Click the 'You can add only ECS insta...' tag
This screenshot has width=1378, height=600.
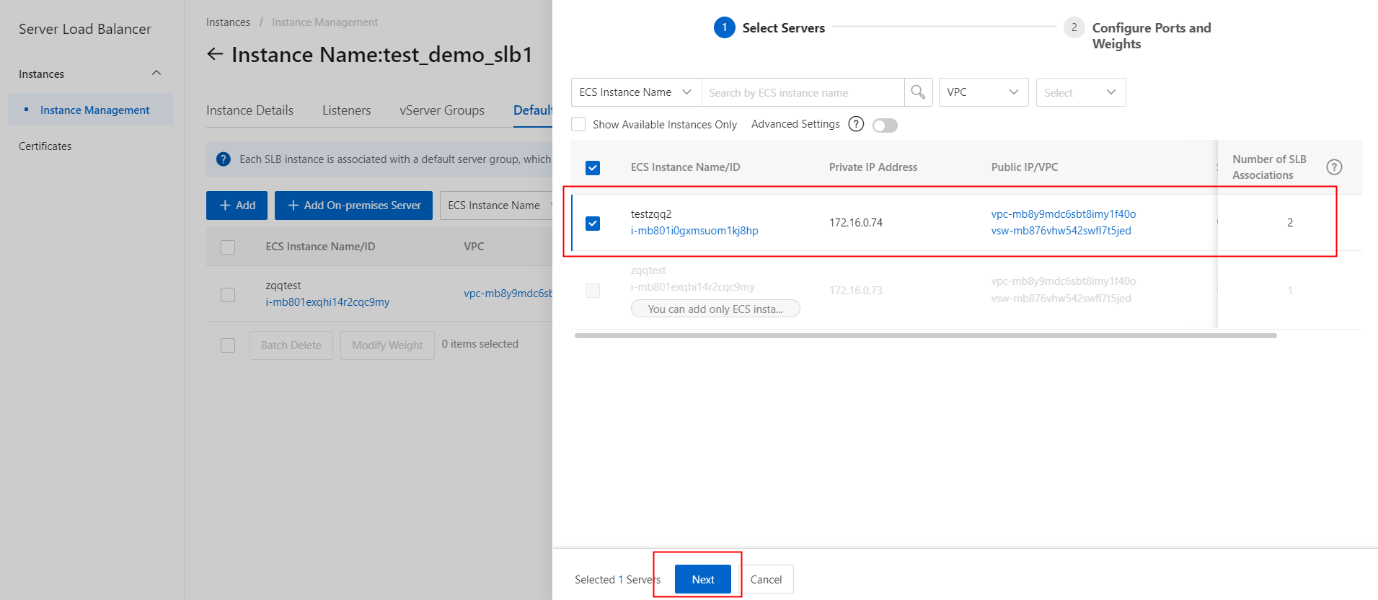[715, 309]
